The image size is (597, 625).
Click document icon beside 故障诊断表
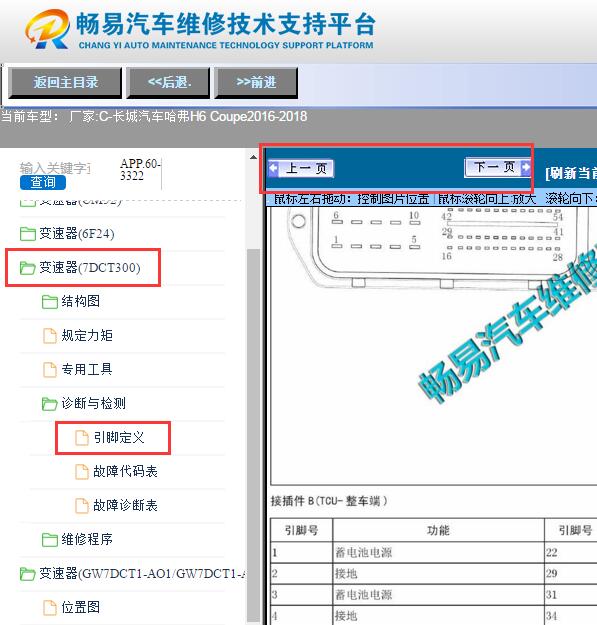82,505
